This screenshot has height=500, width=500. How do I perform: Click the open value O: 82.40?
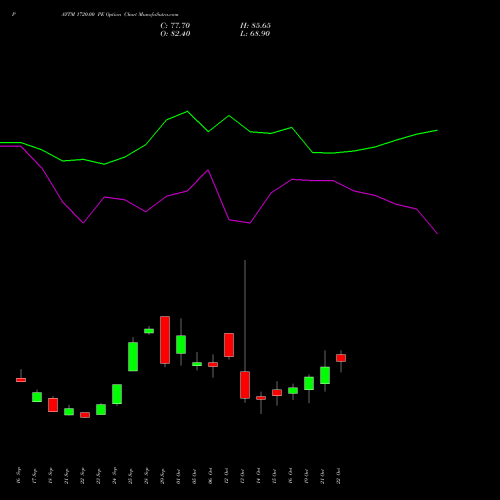click(x=175, y=34)
